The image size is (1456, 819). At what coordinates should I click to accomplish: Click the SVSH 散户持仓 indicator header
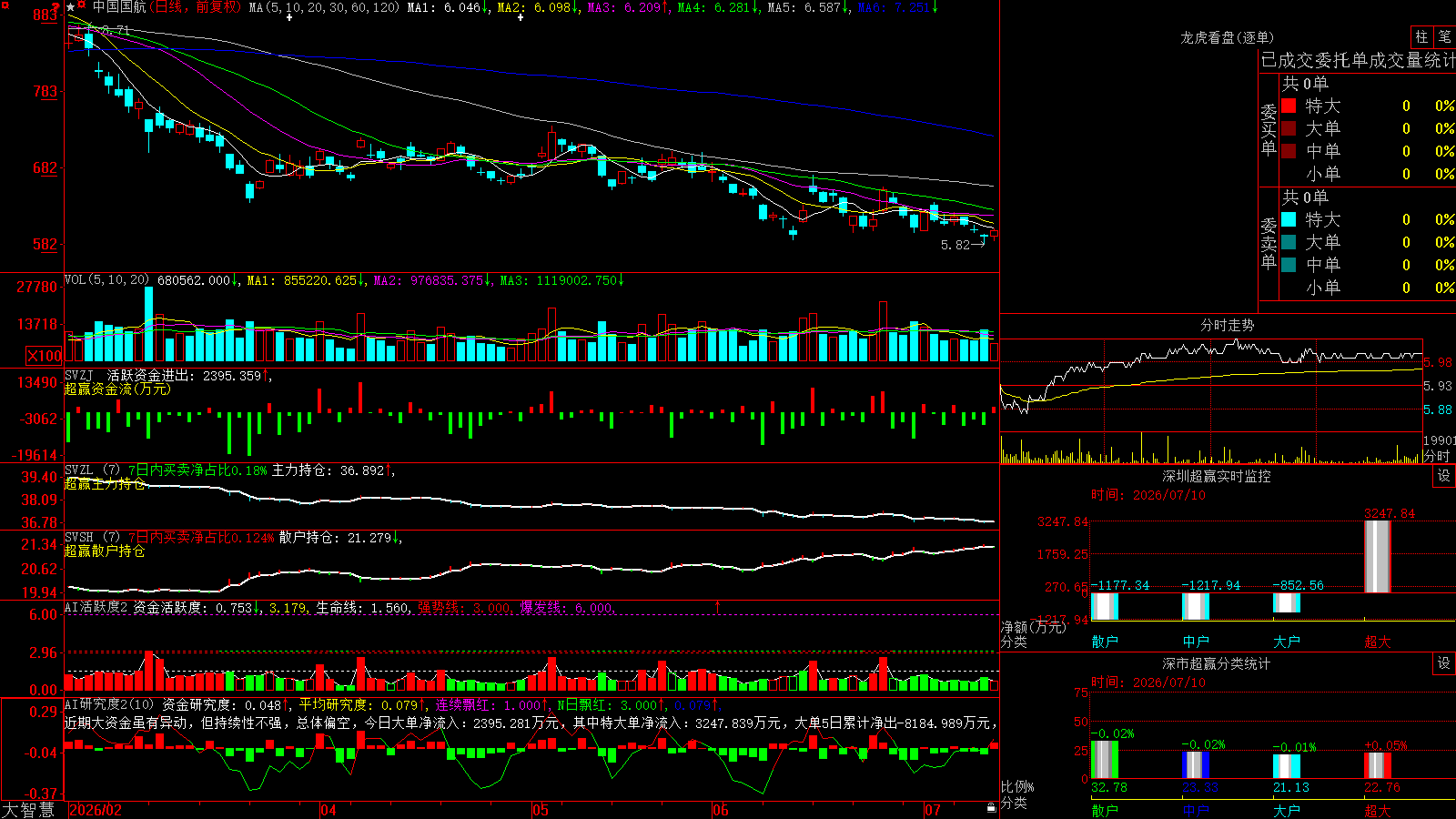click(233, 538)
